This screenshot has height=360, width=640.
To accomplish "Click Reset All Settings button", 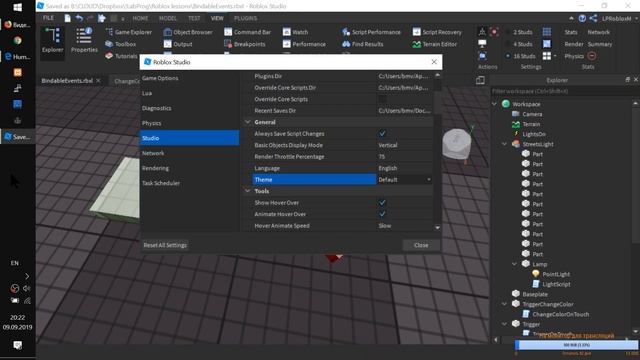I will pos(165,245).
